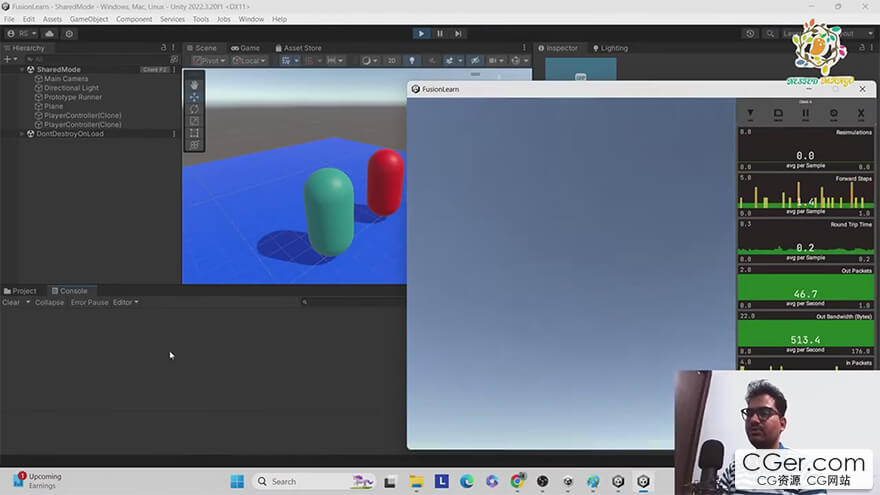Clear the Console log
Image resolution: width=880 pixels, height=495 pixels.
point(11,302)
